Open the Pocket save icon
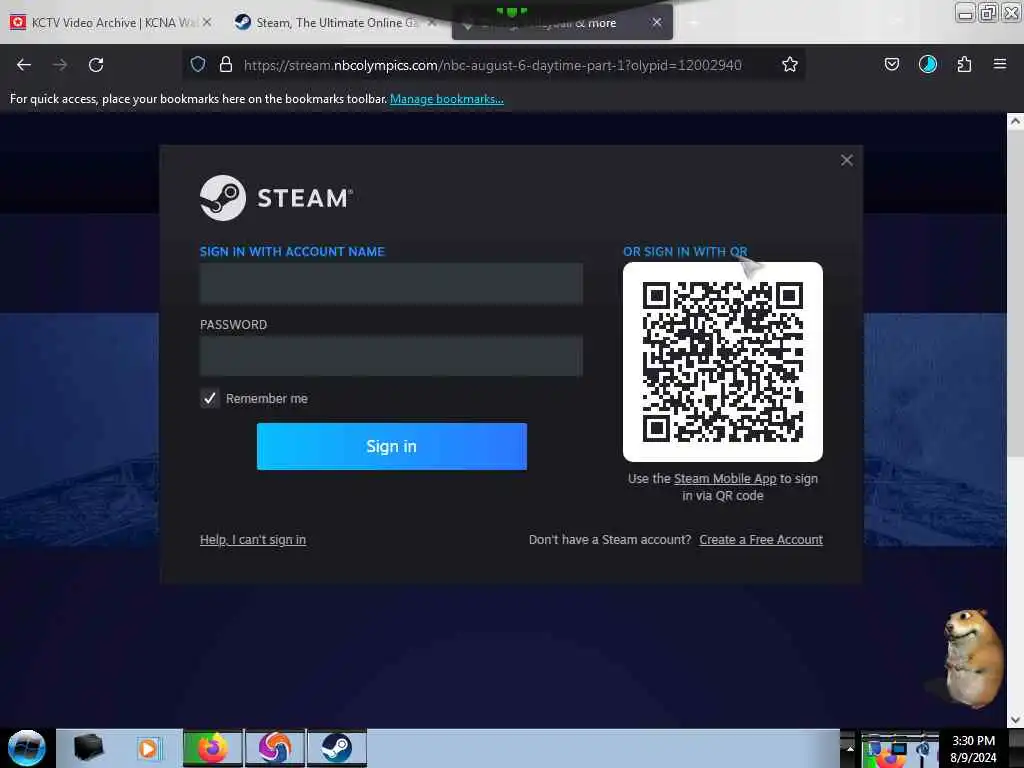Screen dimensions: 1024x768 [x=891, y=64]
